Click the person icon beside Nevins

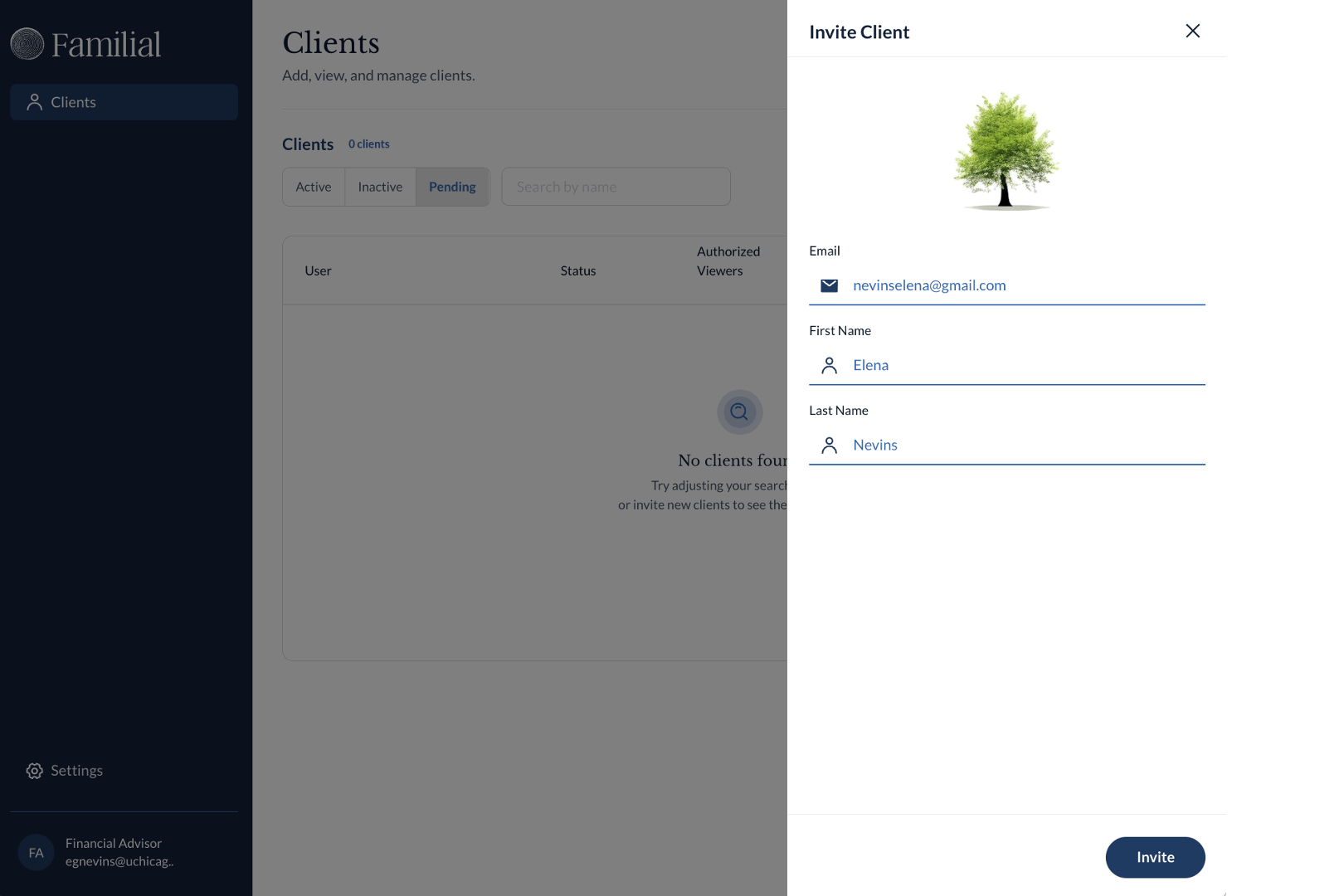pos(829,446)
